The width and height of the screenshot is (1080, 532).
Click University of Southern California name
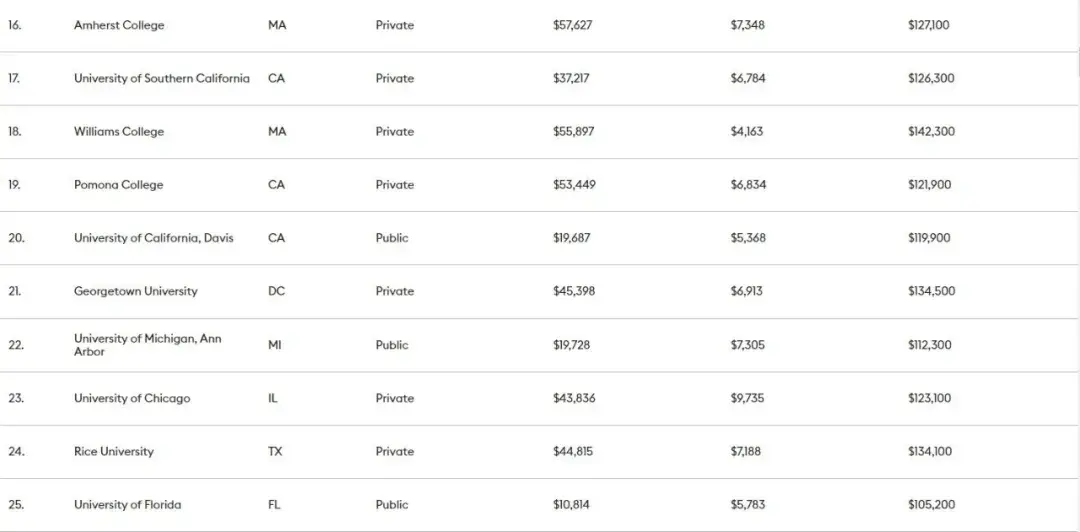pos(161,78)
